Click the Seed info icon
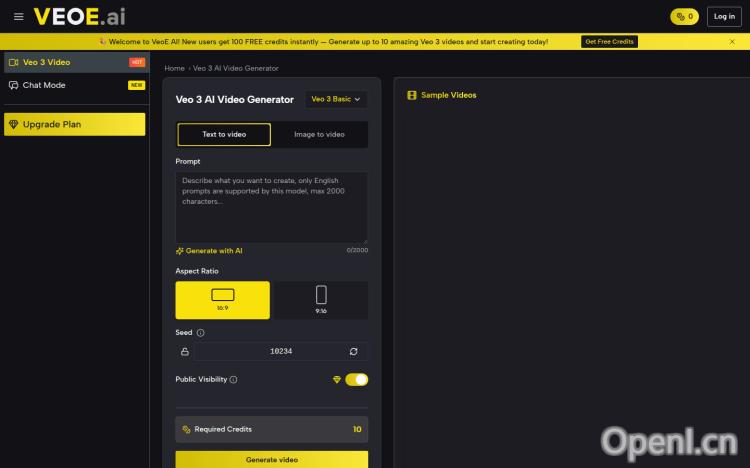This screenshot has width=750, height=468. [200, 333]
